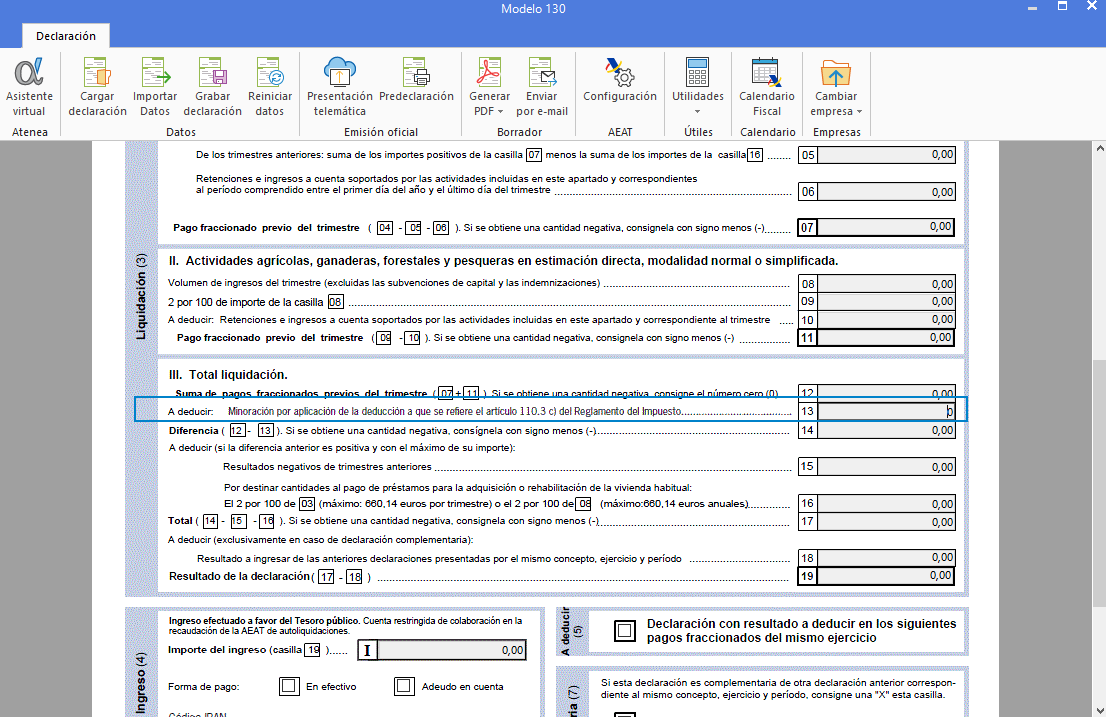Check the En efectivo payment box
The width and height of the screenshot is (1106, 717).
(290, 686)
